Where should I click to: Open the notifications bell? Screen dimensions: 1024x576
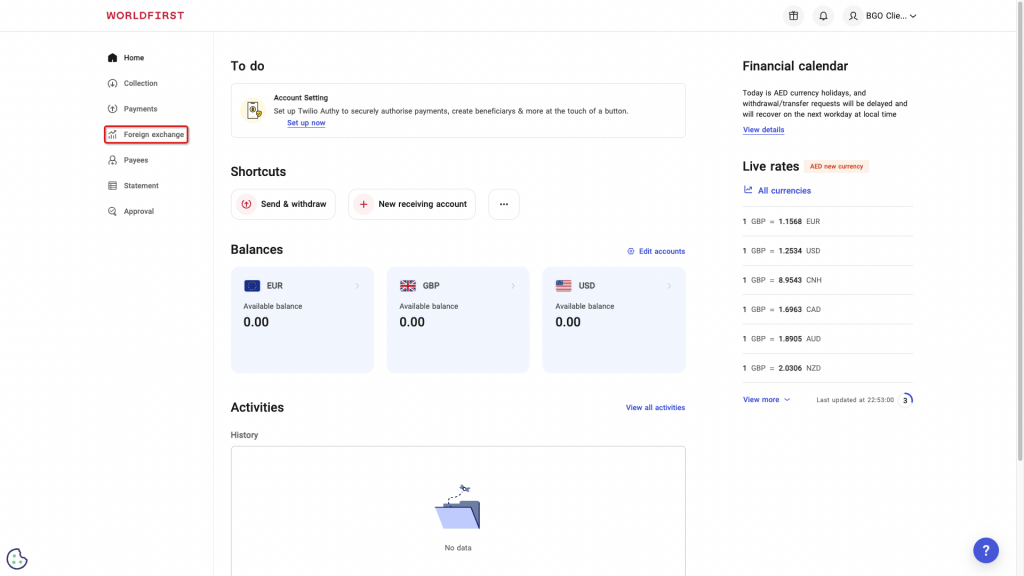[823, 16]
